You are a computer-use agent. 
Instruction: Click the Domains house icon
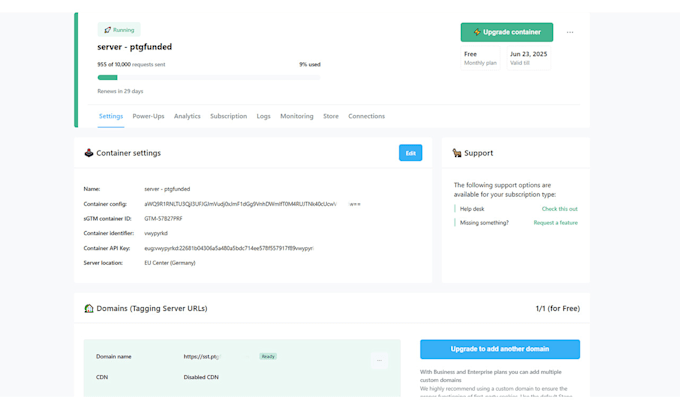tap(88, 308)
